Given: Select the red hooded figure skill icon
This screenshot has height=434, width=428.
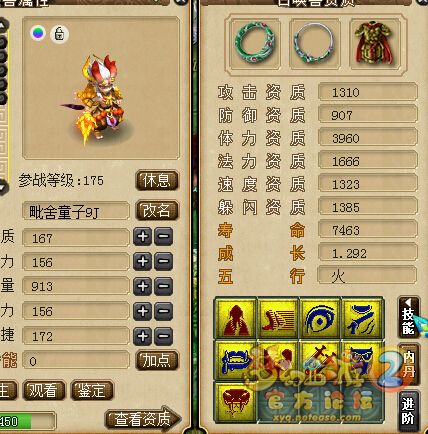Looking at the screenshot, I should click(236, 319).
